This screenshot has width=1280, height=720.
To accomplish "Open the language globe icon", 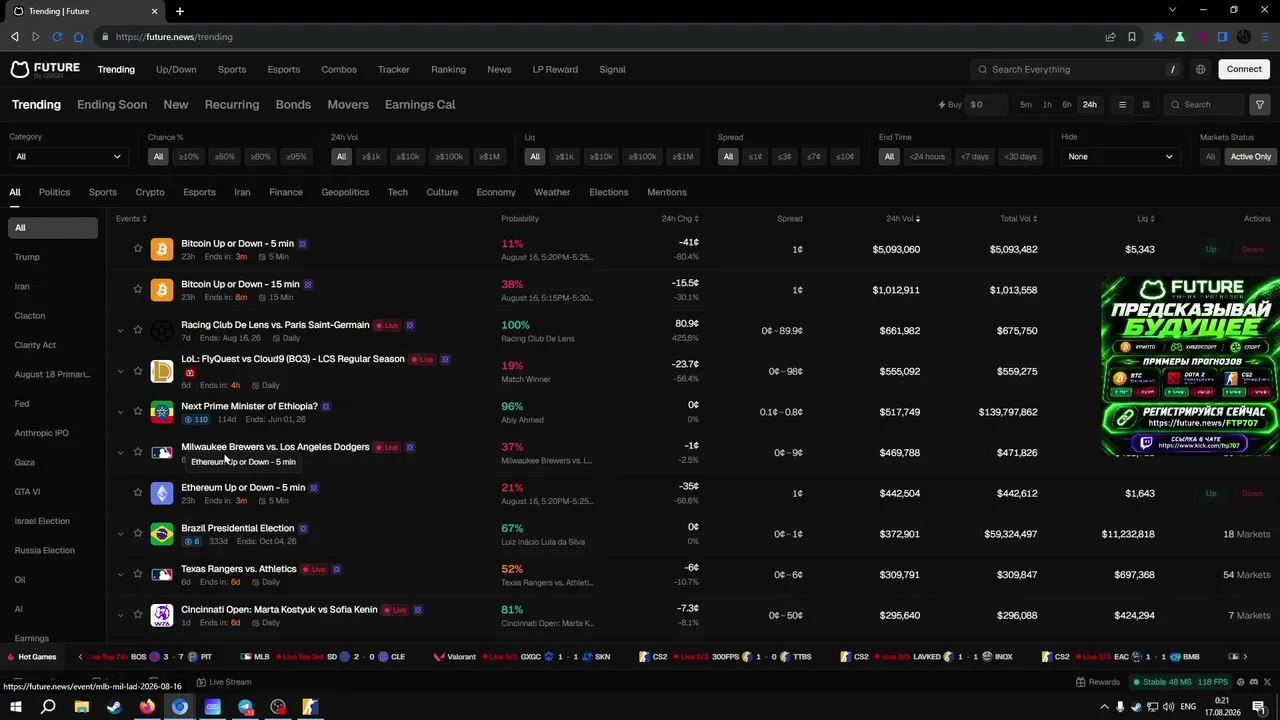I will coord(1200,70).
